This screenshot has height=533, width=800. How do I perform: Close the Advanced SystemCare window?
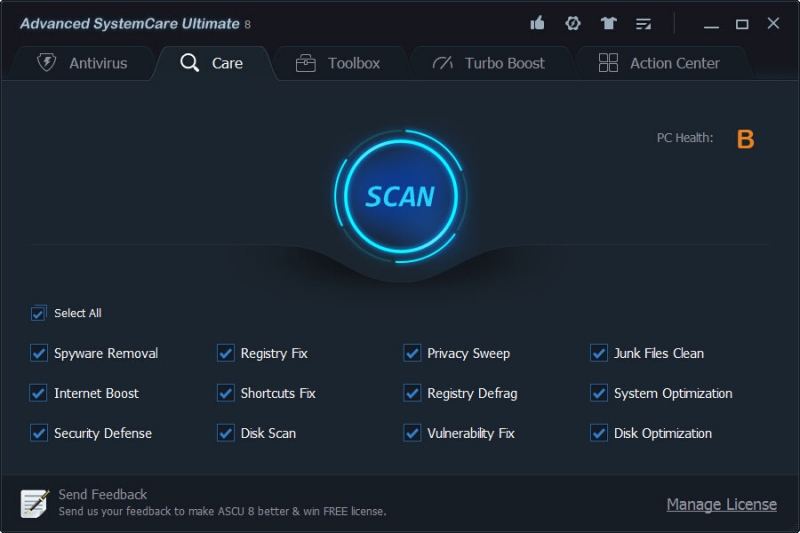click(773, 23)
